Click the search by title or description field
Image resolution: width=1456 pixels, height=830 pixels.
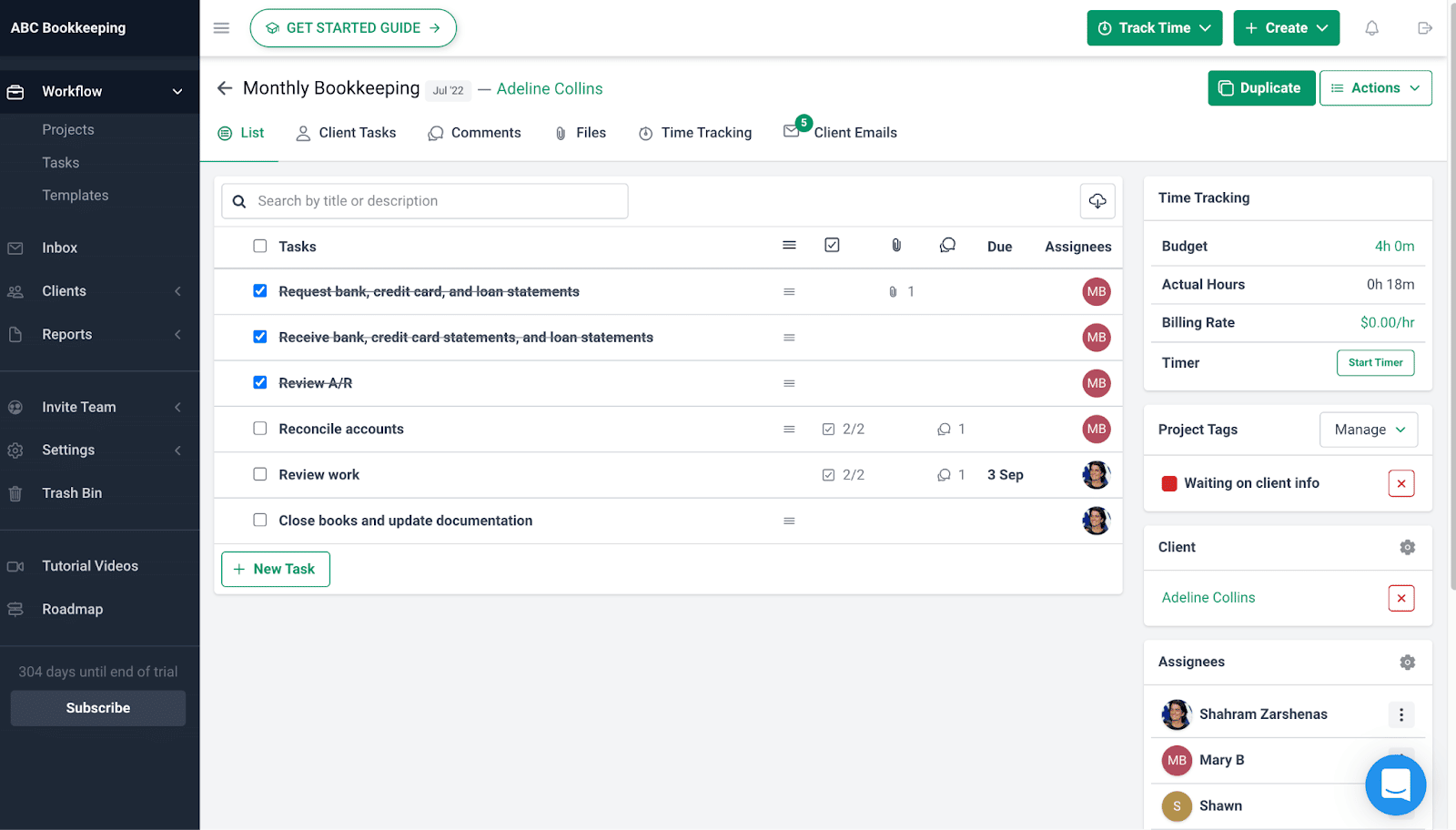[424, 201]
